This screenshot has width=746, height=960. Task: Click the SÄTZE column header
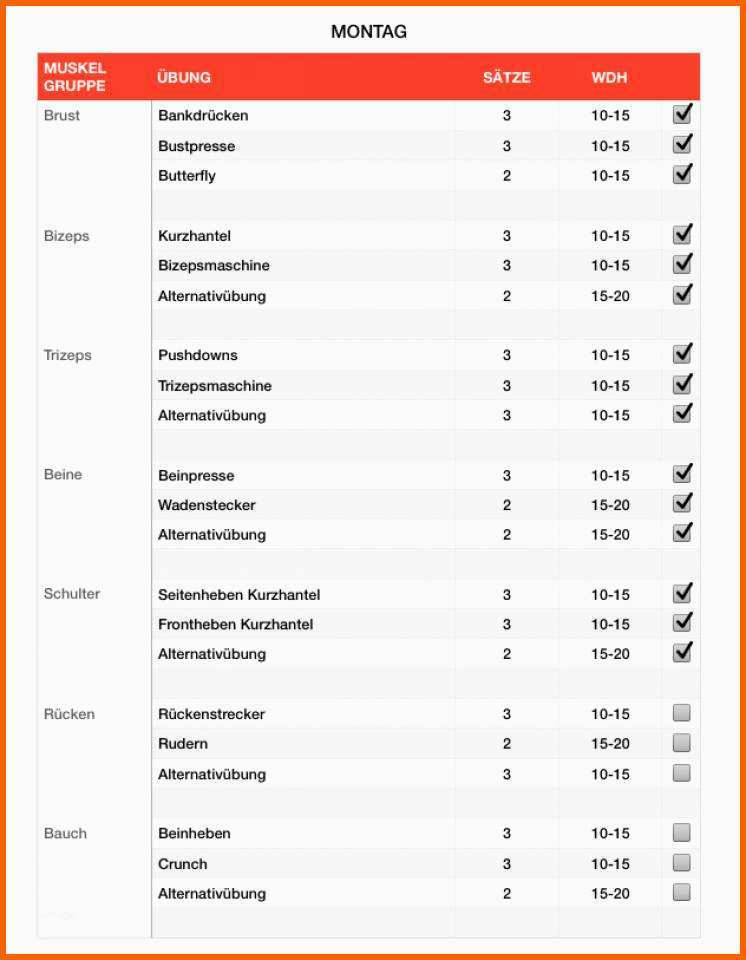click(506, 77)
